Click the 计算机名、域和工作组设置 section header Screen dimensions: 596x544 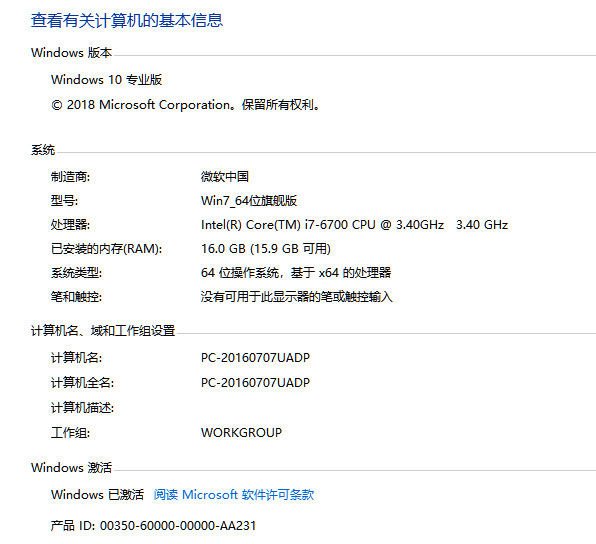click(103, 330)
